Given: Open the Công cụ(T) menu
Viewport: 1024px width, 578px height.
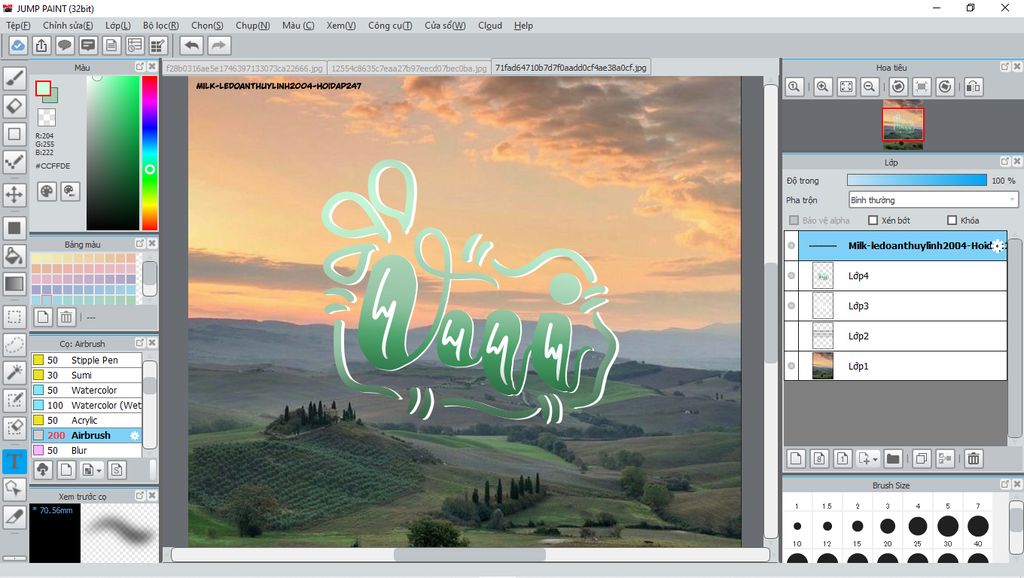Looking at the screenshot, I should point(390,25).
